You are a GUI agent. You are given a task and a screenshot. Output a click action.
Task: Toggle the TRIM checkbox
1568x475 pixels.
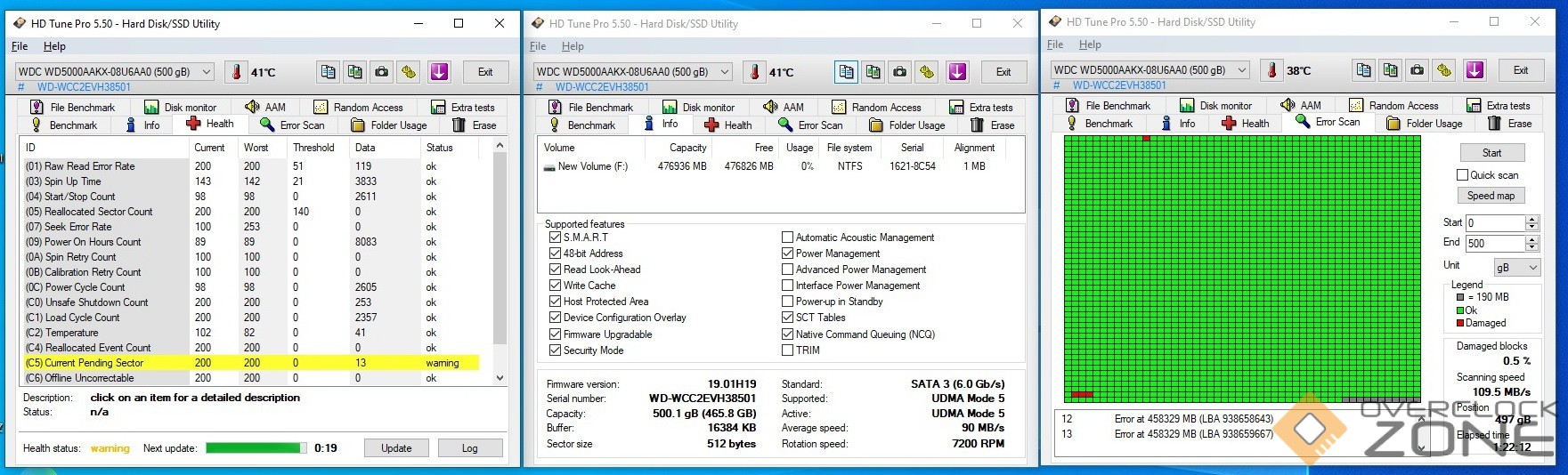point(787,350)
